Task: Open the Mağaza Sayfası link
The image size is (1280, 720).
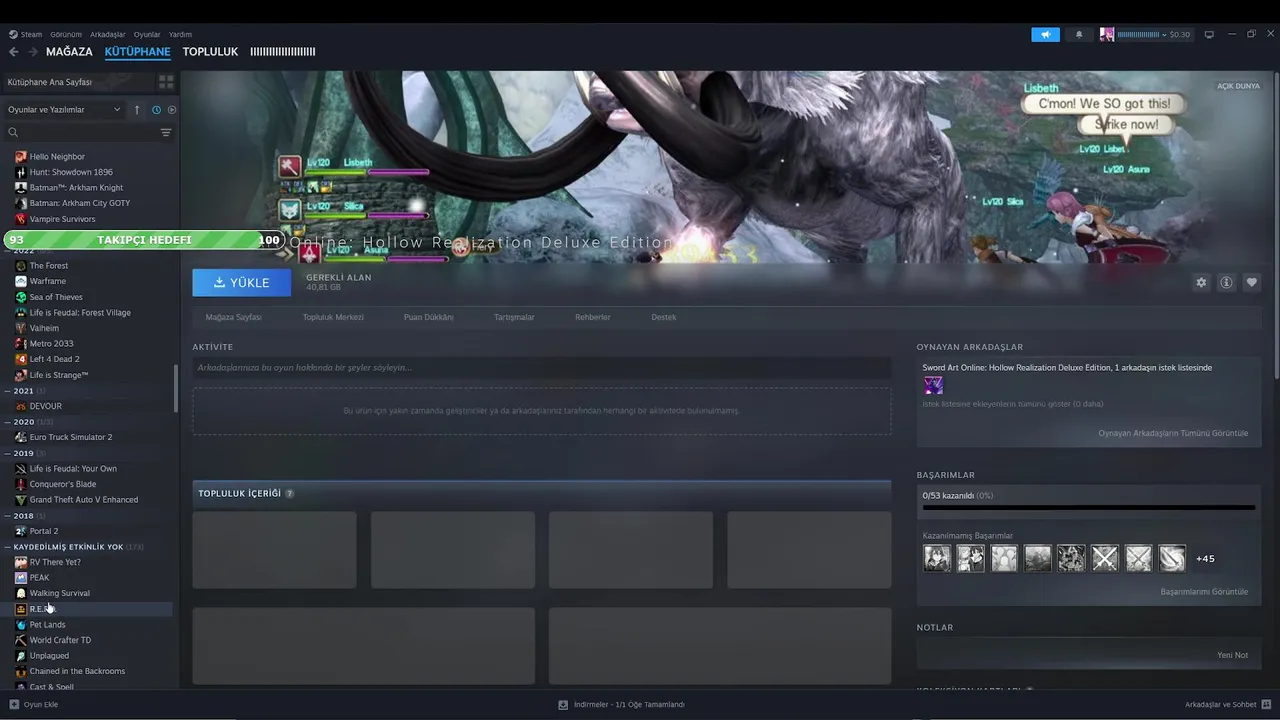Action: [233, 317]
